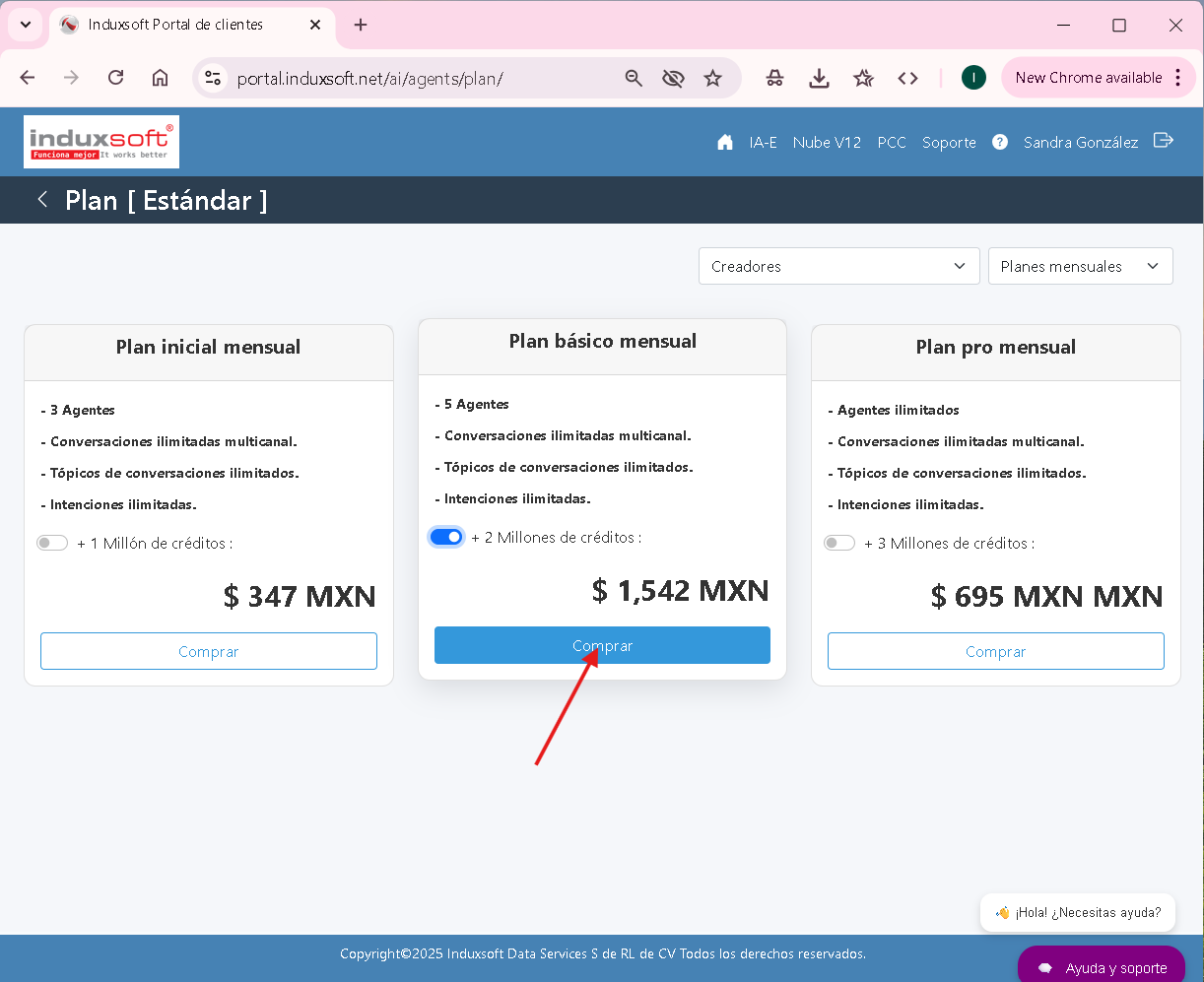
Task: Open Chrome downloads icon
Action: (x=819, y=78)
